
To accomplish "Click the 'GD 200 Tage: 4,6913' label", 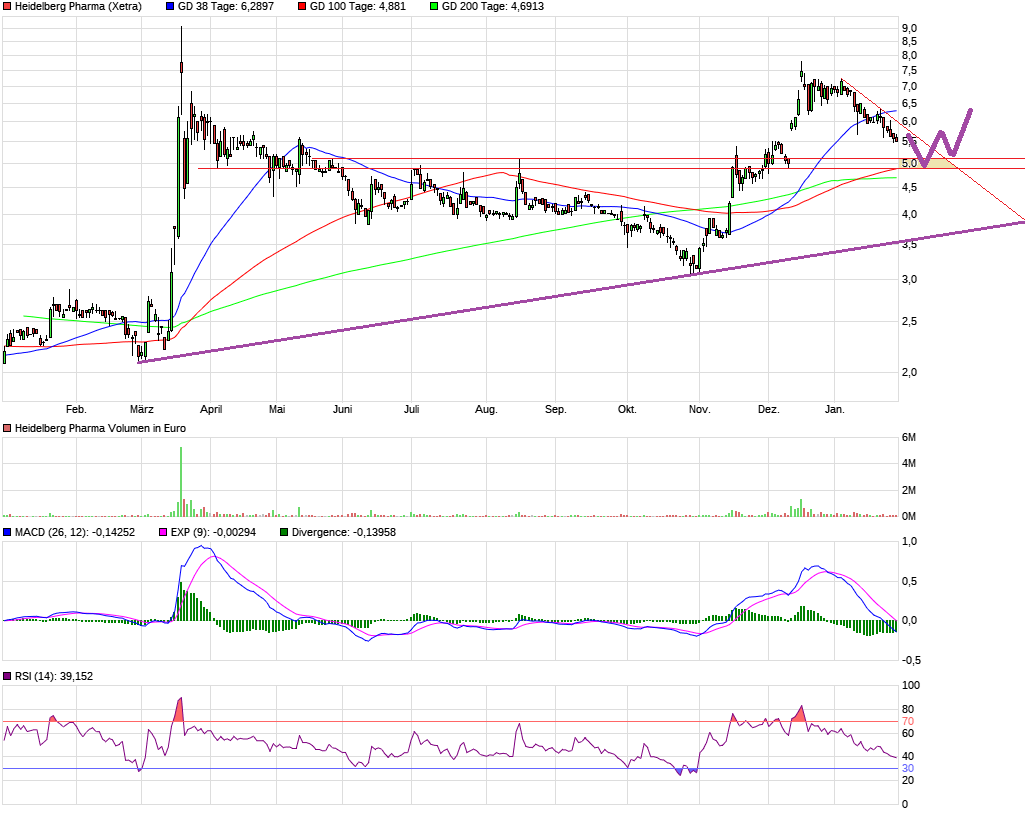I will pos(493,7).
